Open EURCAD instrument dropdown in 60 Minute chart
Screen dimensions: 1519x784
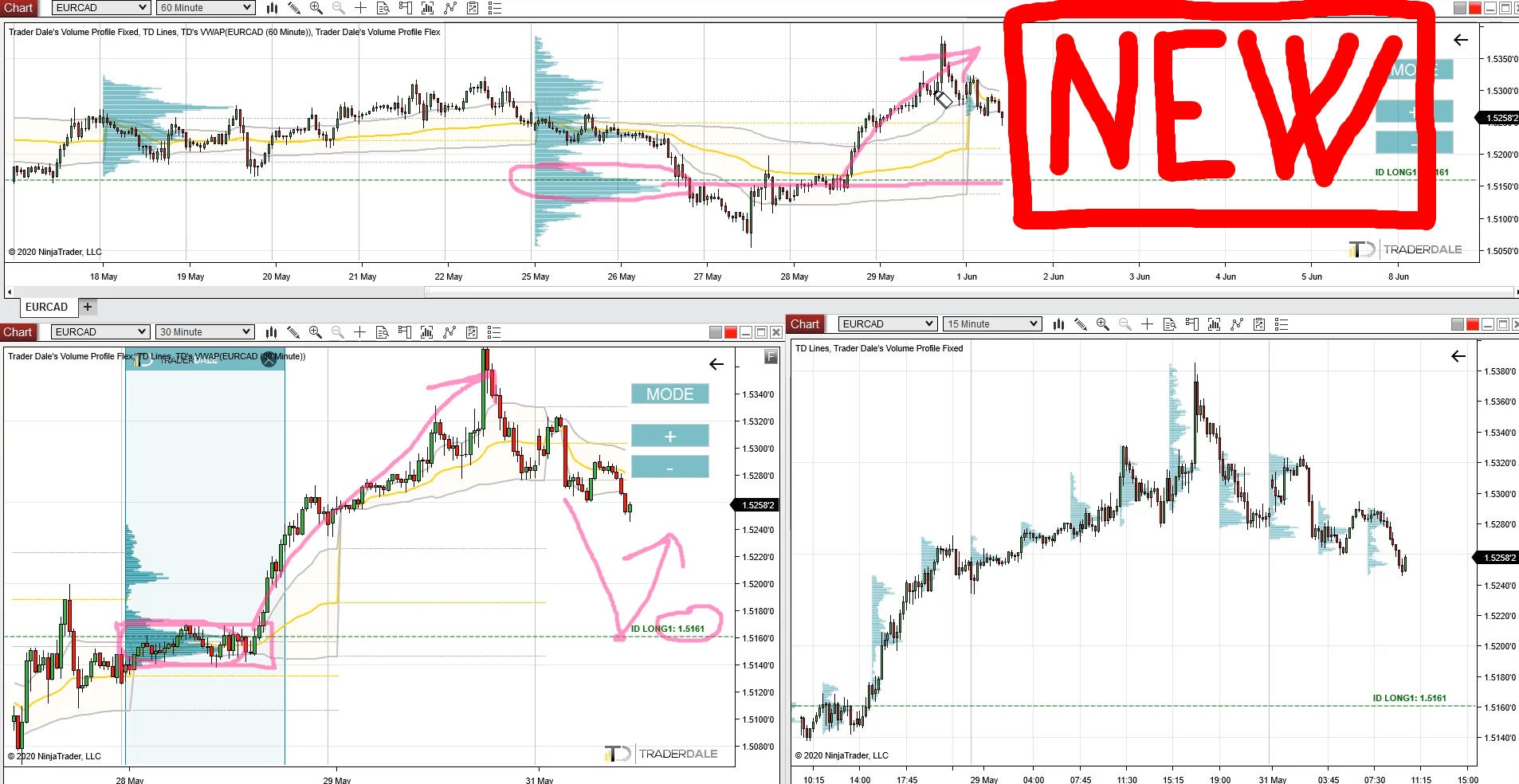click(x=101, y=8)
